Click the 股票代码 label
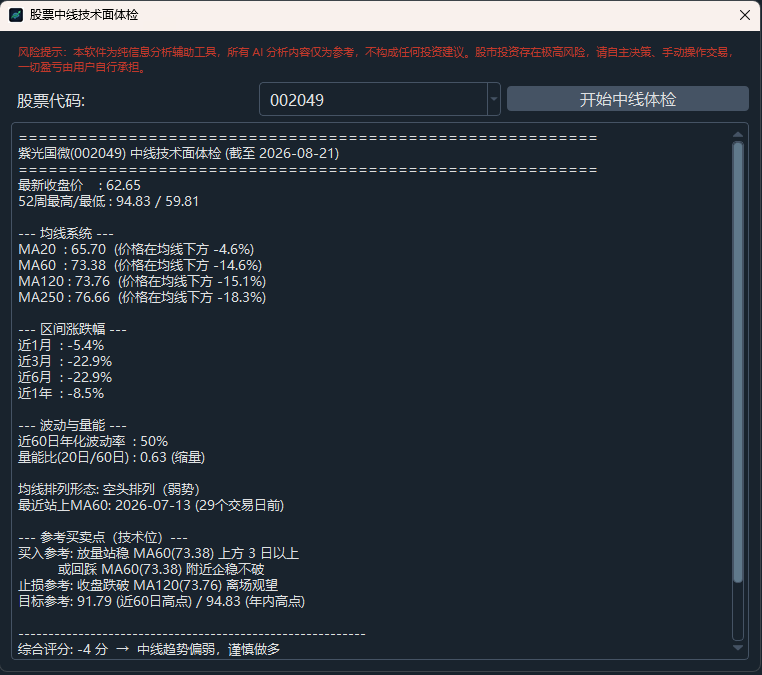 pos(51,101)
